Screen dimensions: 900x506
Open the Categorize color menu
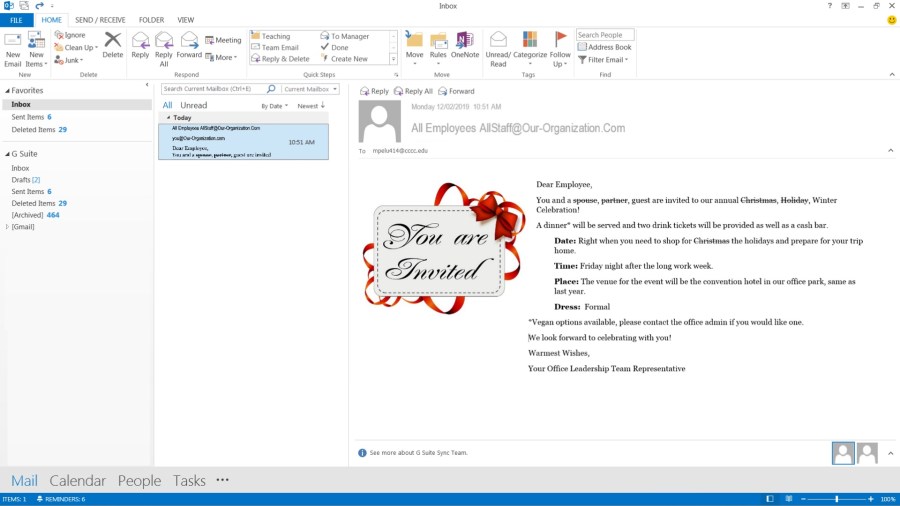click(530, 49)
